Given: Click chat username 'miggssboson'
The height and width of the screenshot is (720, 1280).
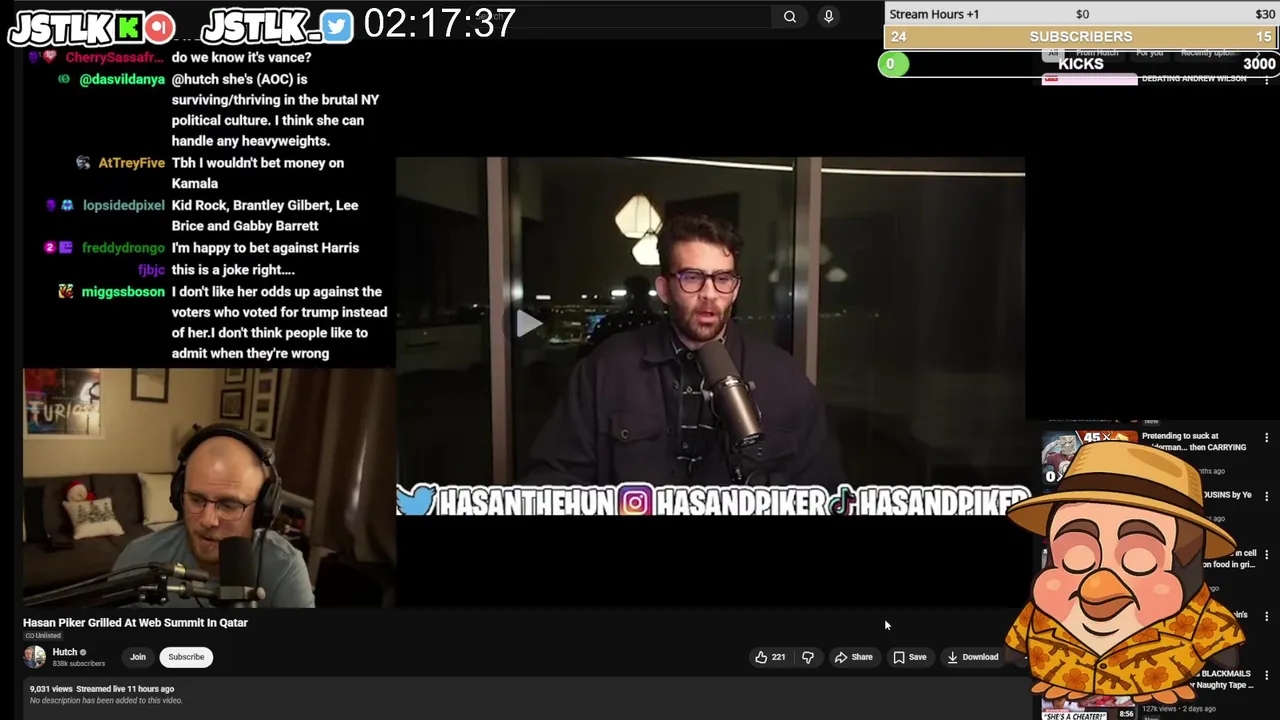Looking at the screenshot, I should tap(123, 292).
